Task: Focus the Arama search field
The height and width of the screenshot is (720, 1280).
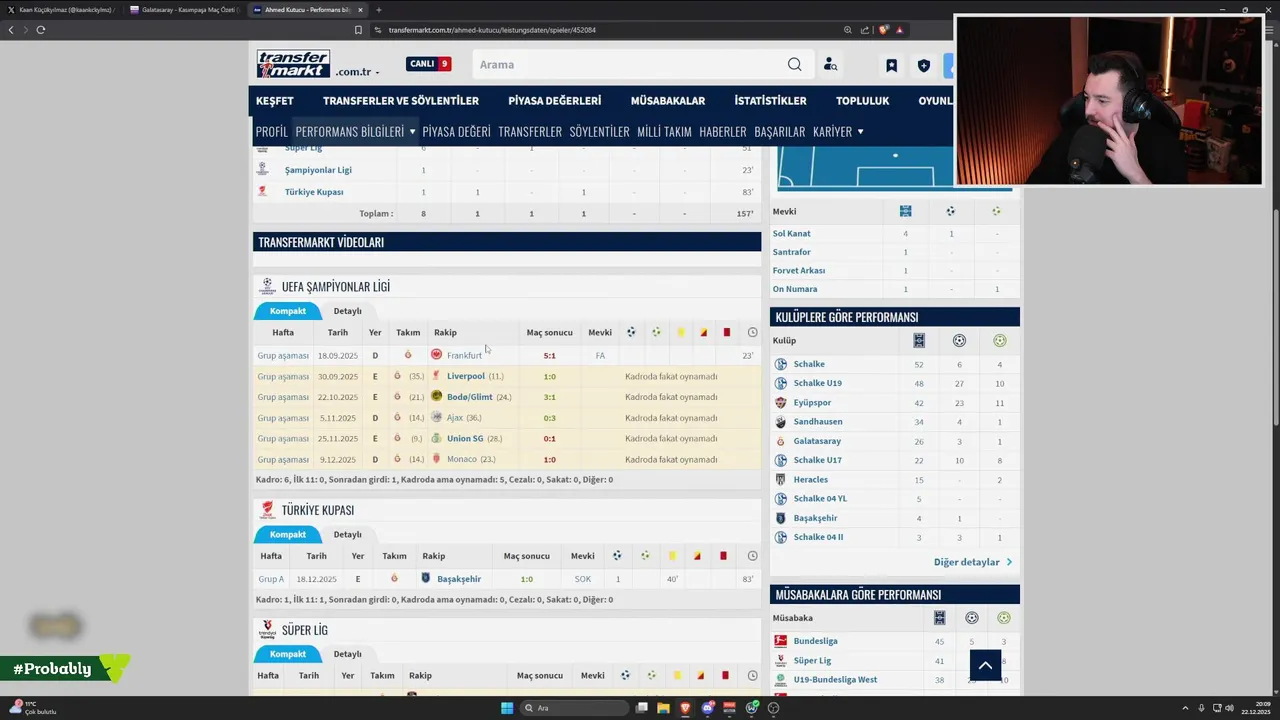Action: point(630,65)
